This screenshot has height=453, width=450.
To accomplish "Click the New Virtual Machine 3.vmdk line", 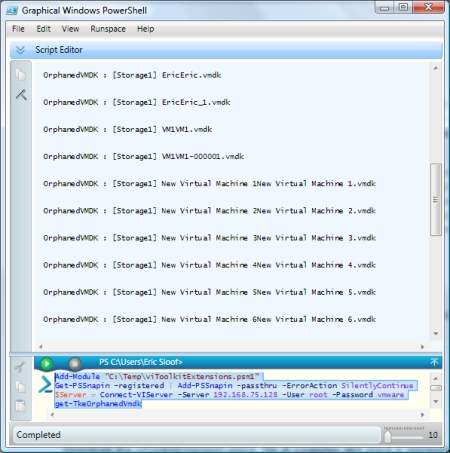I will [x=209, y=238].
